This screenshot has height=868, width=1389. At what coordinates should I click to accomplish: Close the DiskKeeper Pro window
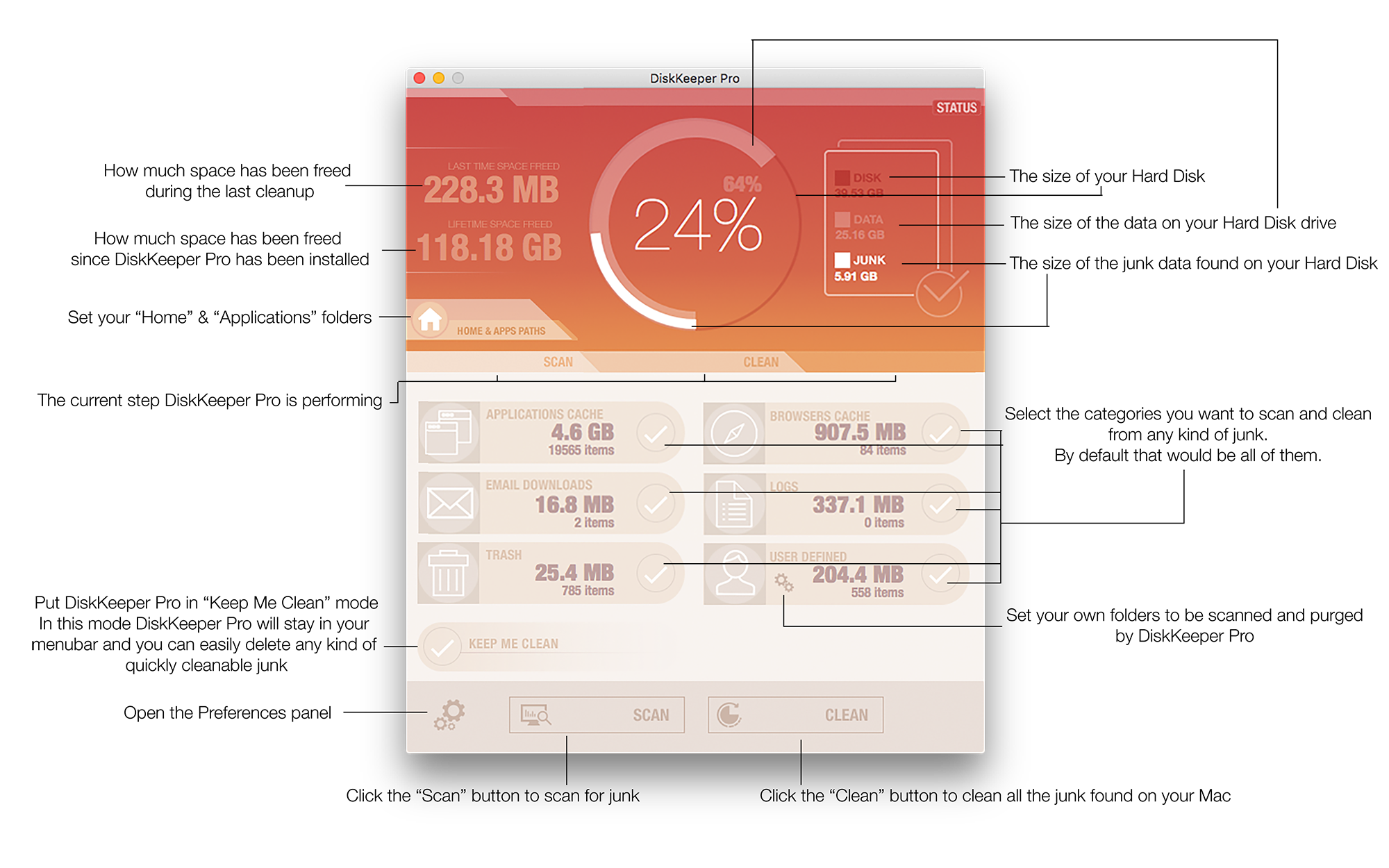click(419, 78)
